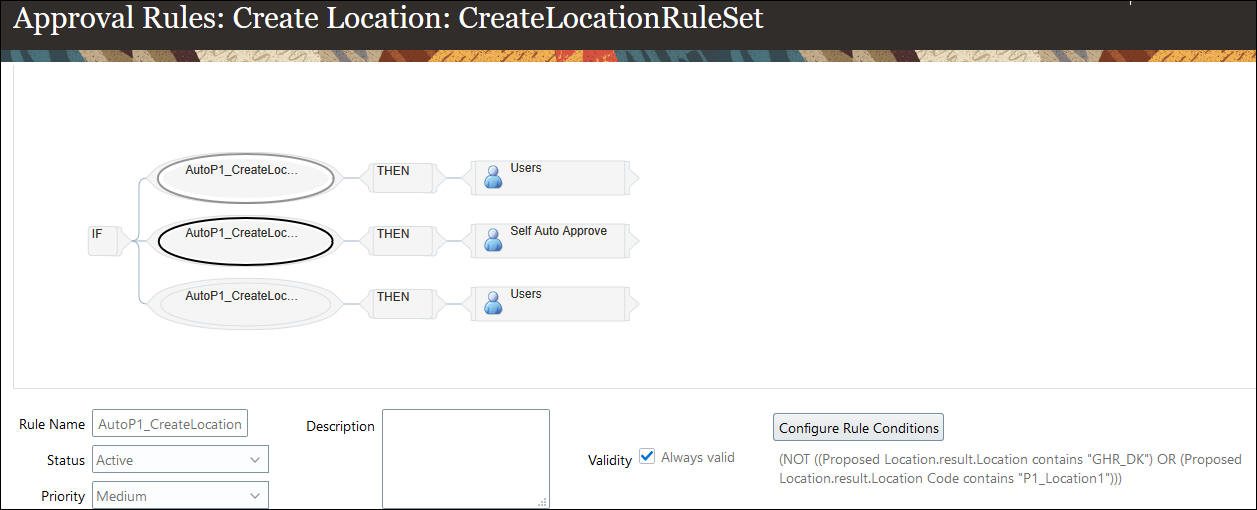This screenshot has height=510, width=1257.
Task: Click inside the Description text area
Action: tap(466, 459)
